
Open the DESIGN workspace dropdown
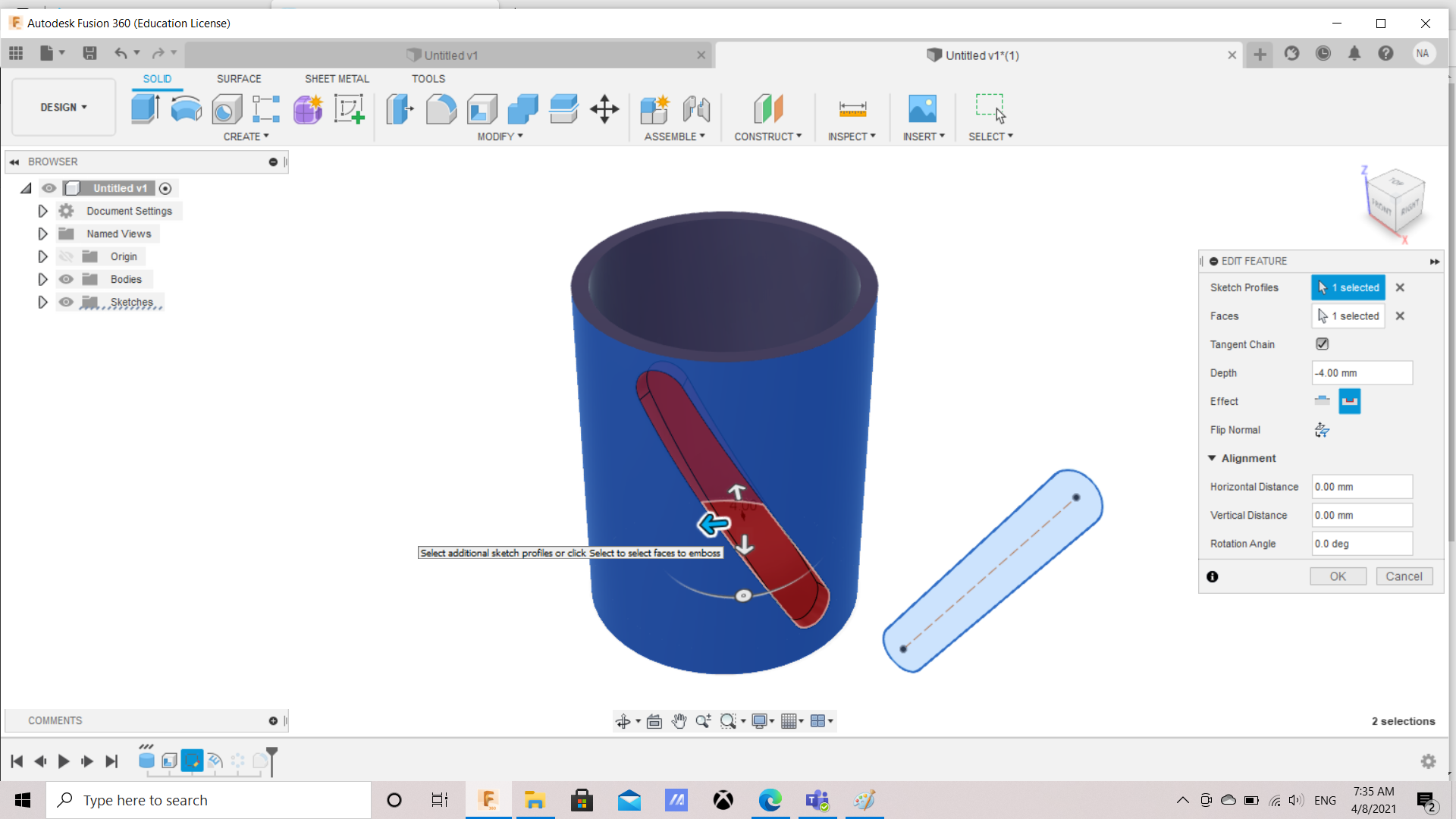pos(64,107)
